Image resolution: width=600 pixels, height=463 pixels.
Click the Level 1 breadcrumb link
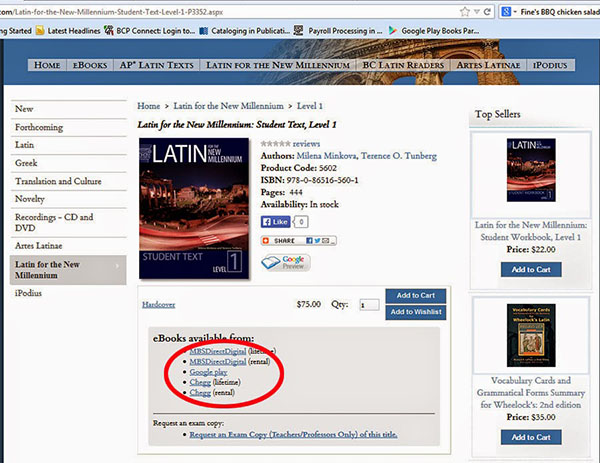(310, 106)
